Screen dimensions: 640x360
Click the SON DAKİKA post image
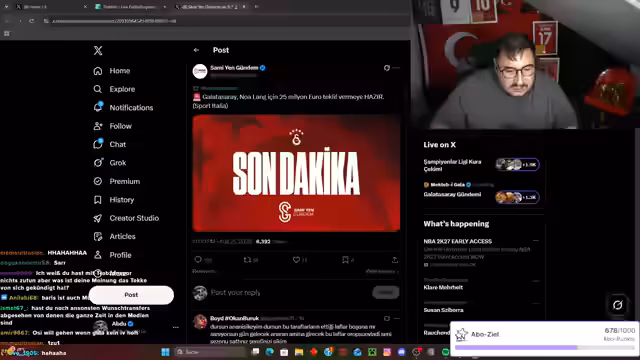[x=296, y=173]
